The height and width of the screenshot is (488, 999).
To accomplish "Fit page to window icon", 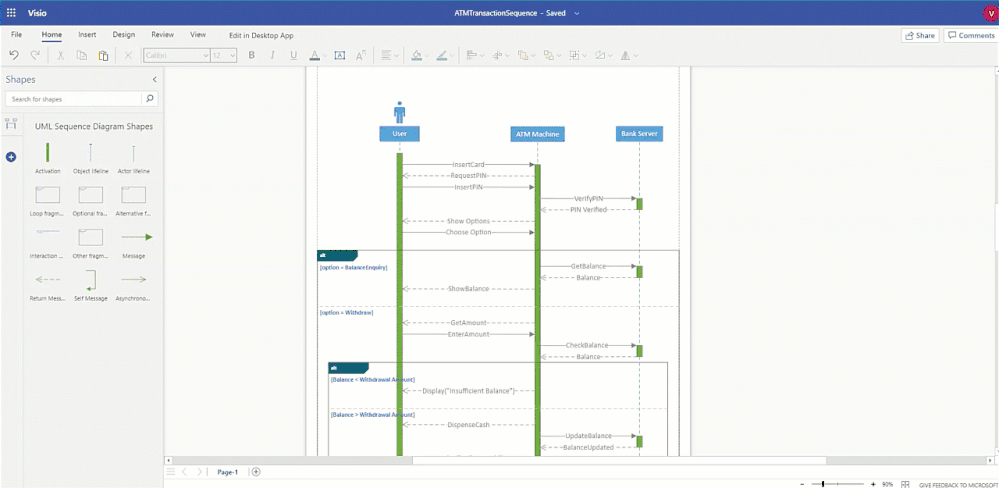I will click(x=905, y=484).
